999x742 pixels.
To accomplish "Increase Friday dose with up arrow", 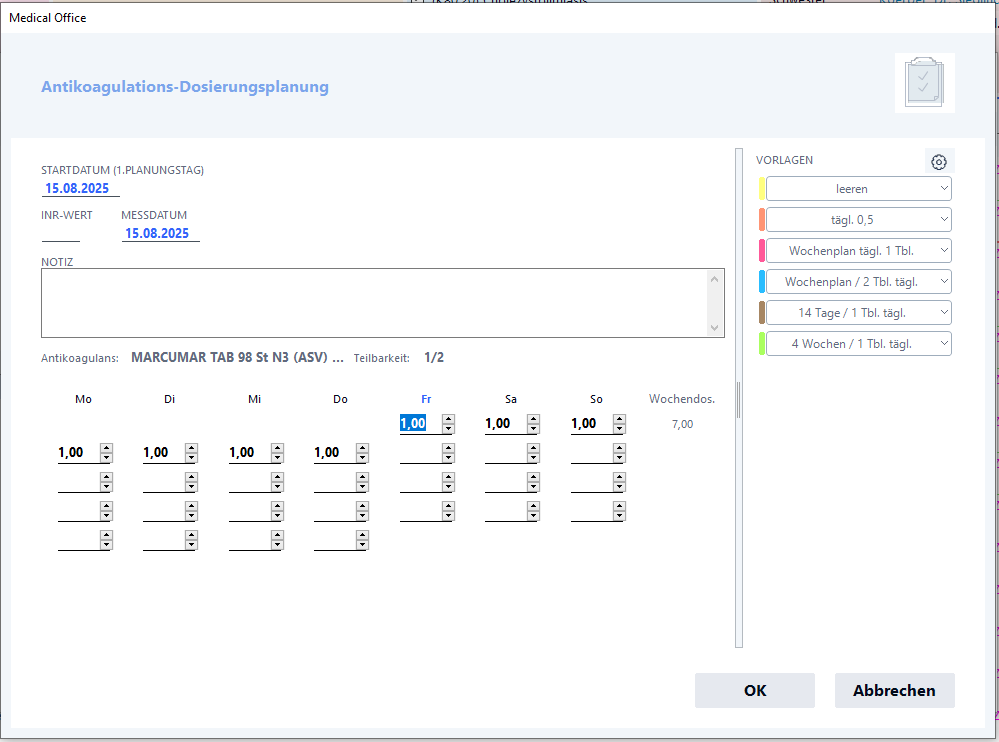I will click(448, 419).
